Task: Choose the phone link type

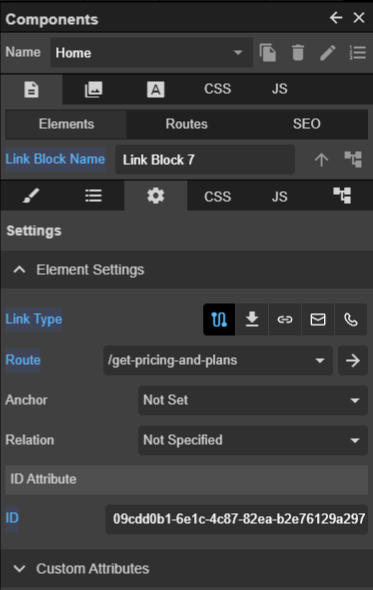Action: coord(351,319)
